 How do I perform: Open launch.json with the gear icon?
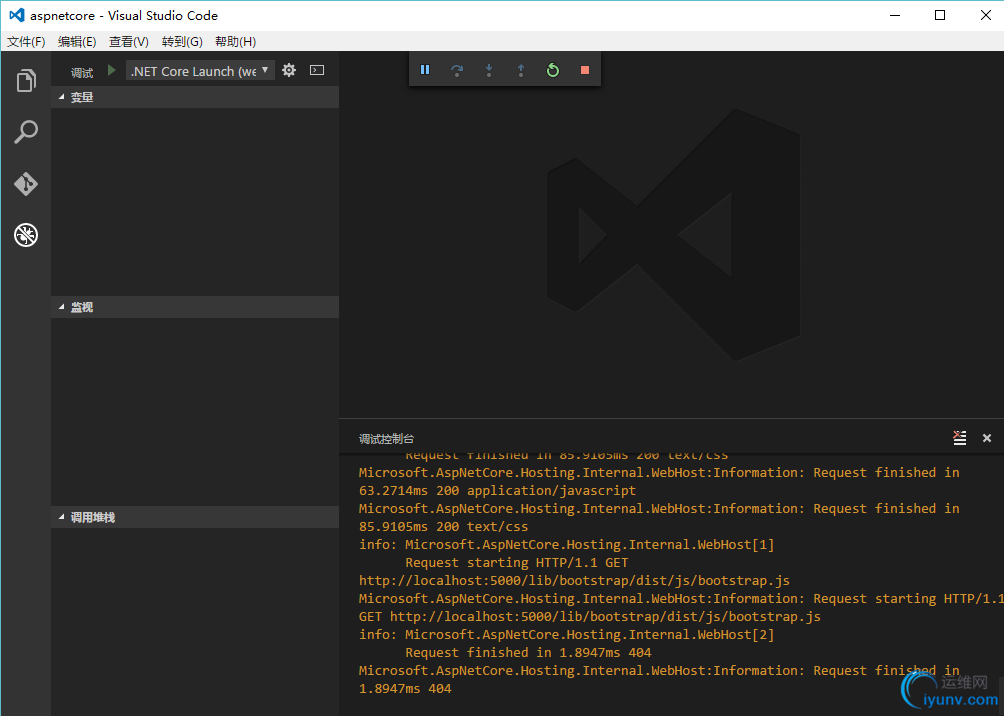point(289,70)
